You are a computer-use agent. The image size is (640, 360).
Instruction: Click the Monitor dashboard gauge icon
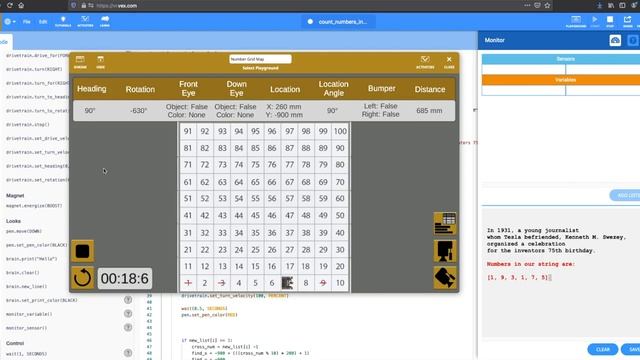pos(615,40)
